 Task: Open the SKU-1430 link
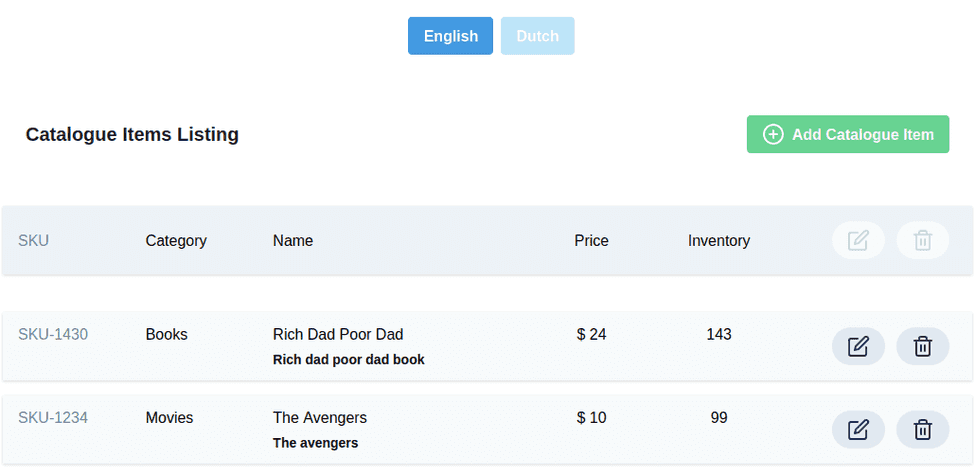(53, 334)
